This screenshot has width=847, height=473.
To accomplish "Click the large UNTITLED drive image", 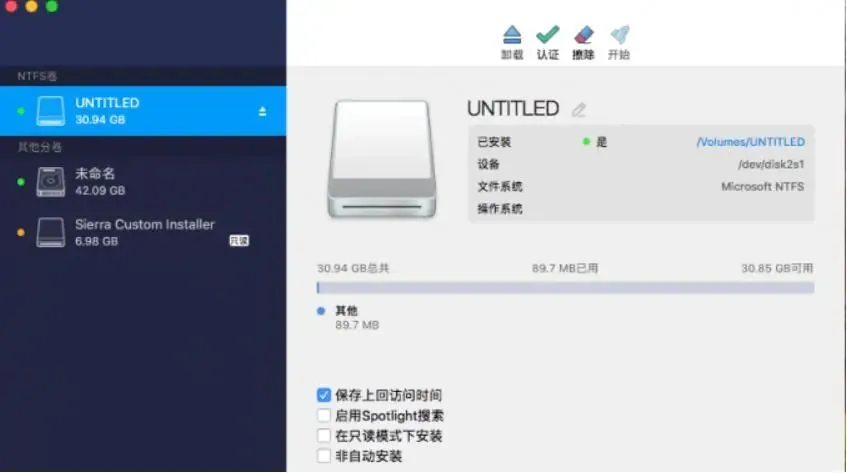I will click(381, 159).
